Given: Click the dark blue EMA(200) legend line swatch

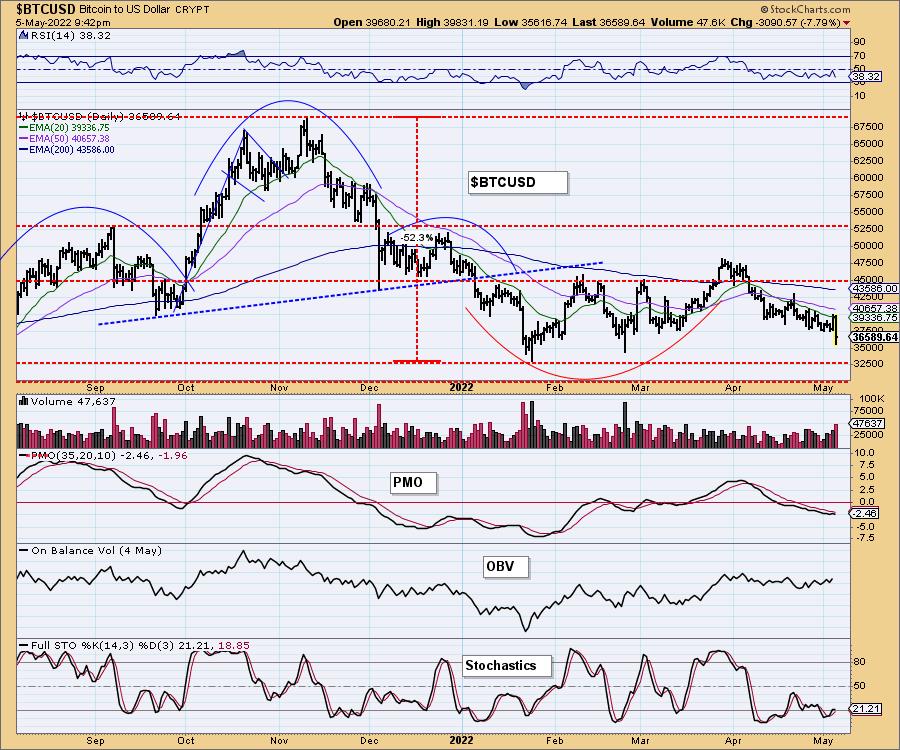Looking at the screenshot, I should pos(24,150).
